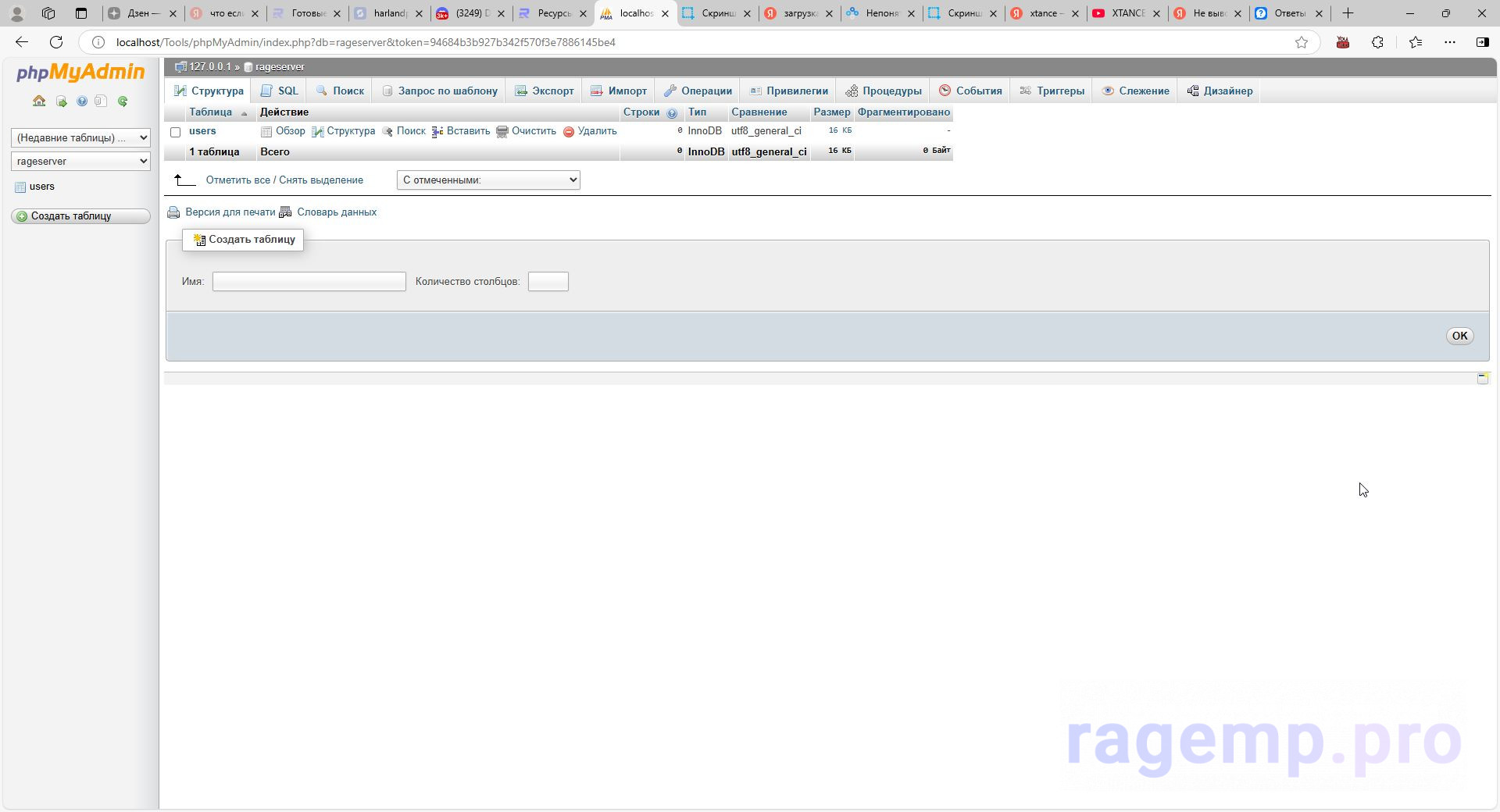Viewport: 1500px width, 812px height.
Task: Reload navigation panel with green refresh icon
Action: (x=123, y=101)
